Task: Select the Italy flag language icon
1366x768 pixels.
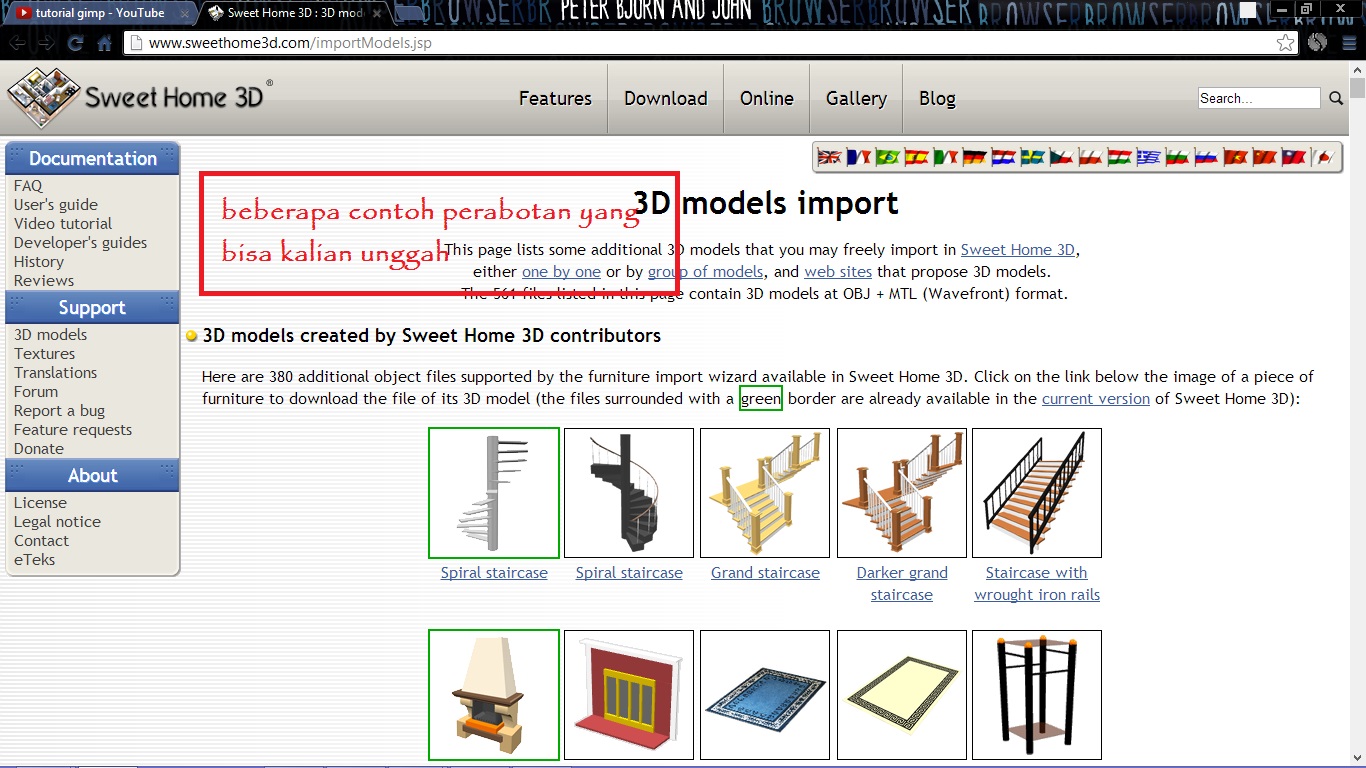Action: [945, 157]
